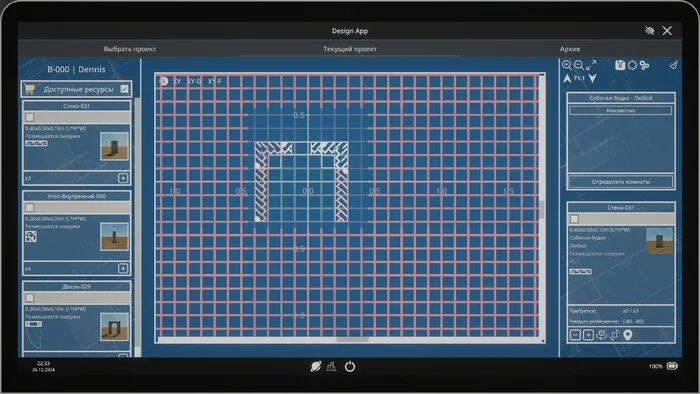700x394 pixels.
Task: Open the Архив tab
Action: pyautogui.click(x=570, y=49)
